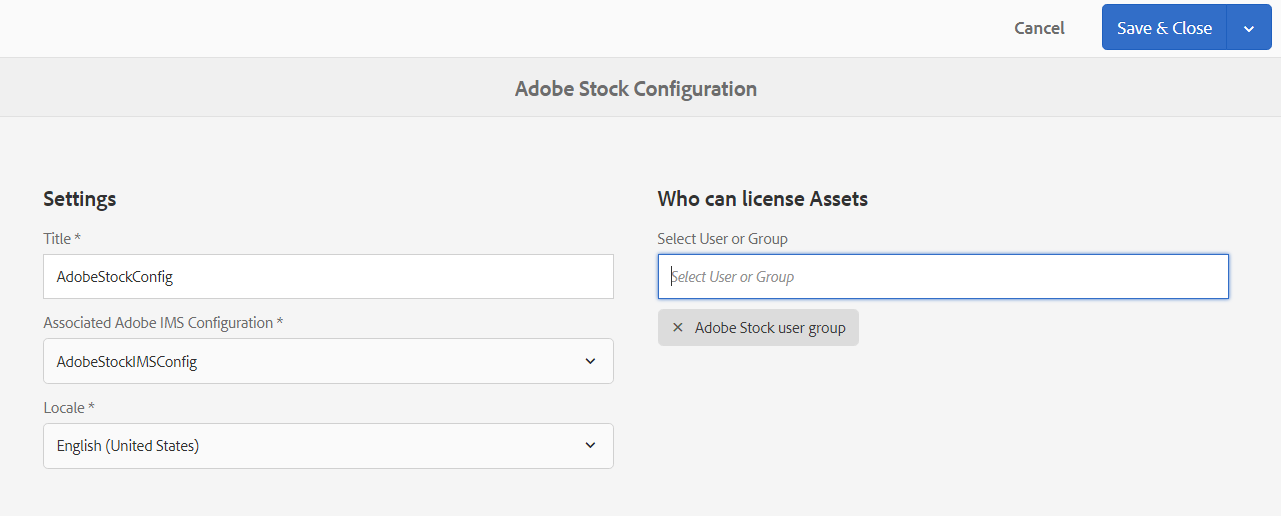Open the English (United States) locale dropdown

(x=328, y=446)
